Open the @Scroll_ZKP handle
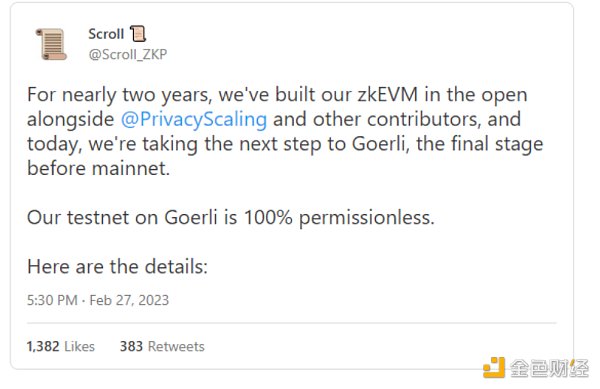This screenshot has width=600, height=389. point(128,54)
